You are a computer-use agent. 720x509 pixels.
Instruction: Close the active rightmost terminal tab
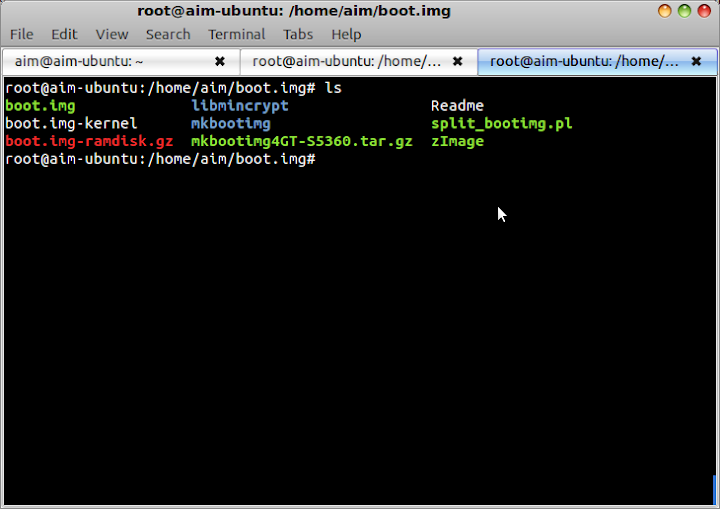tap(696, 61)
